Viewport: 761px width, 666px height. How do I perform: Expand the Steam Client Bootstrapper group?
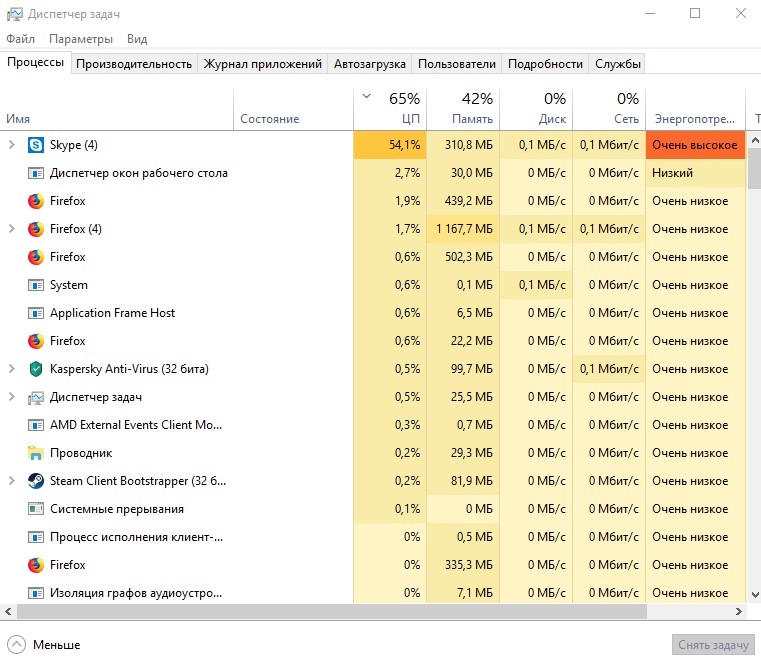[x=12, y=481]
